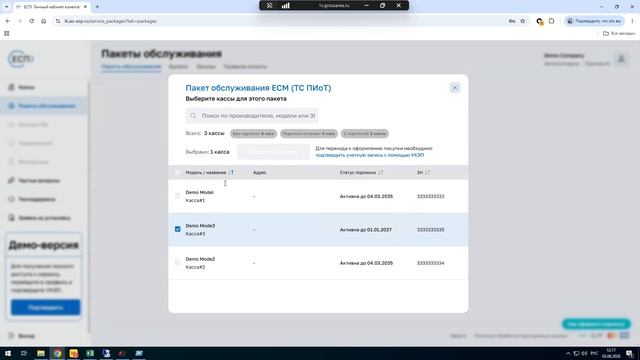Select the Demo Model Касса#1 checkbox

click(178, 196)
